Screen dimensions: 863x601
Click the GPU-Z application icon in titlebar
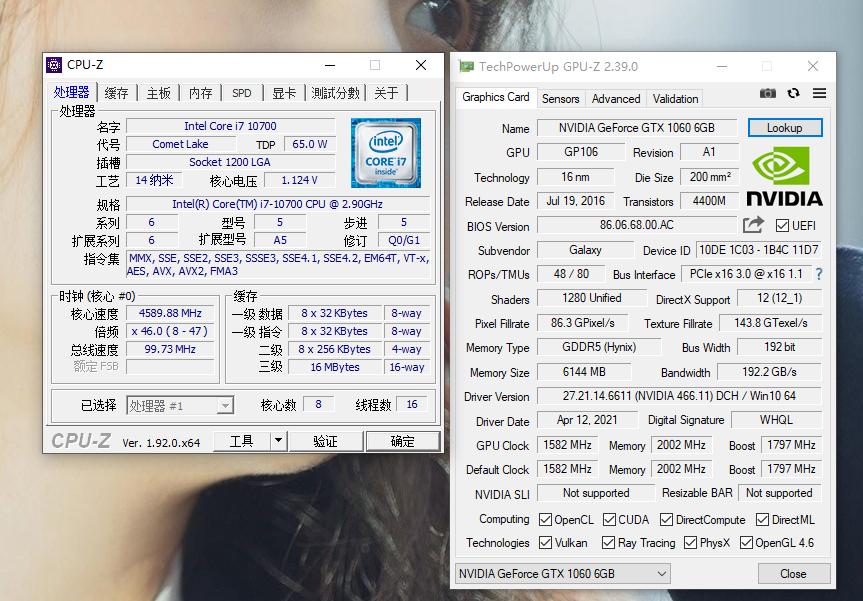pyautogui.click(x=466, y=64)
